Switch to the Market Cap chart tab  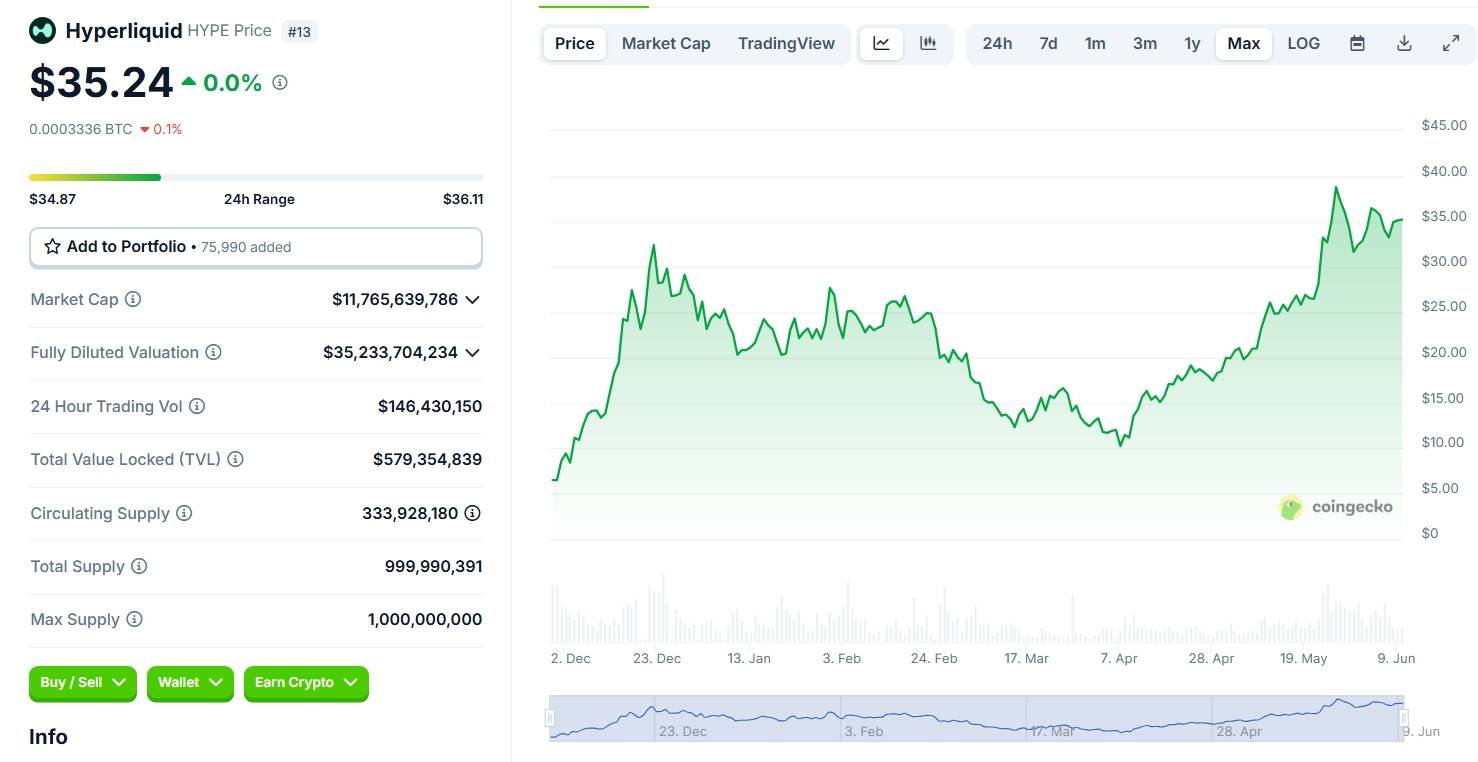tap(666, 43)
